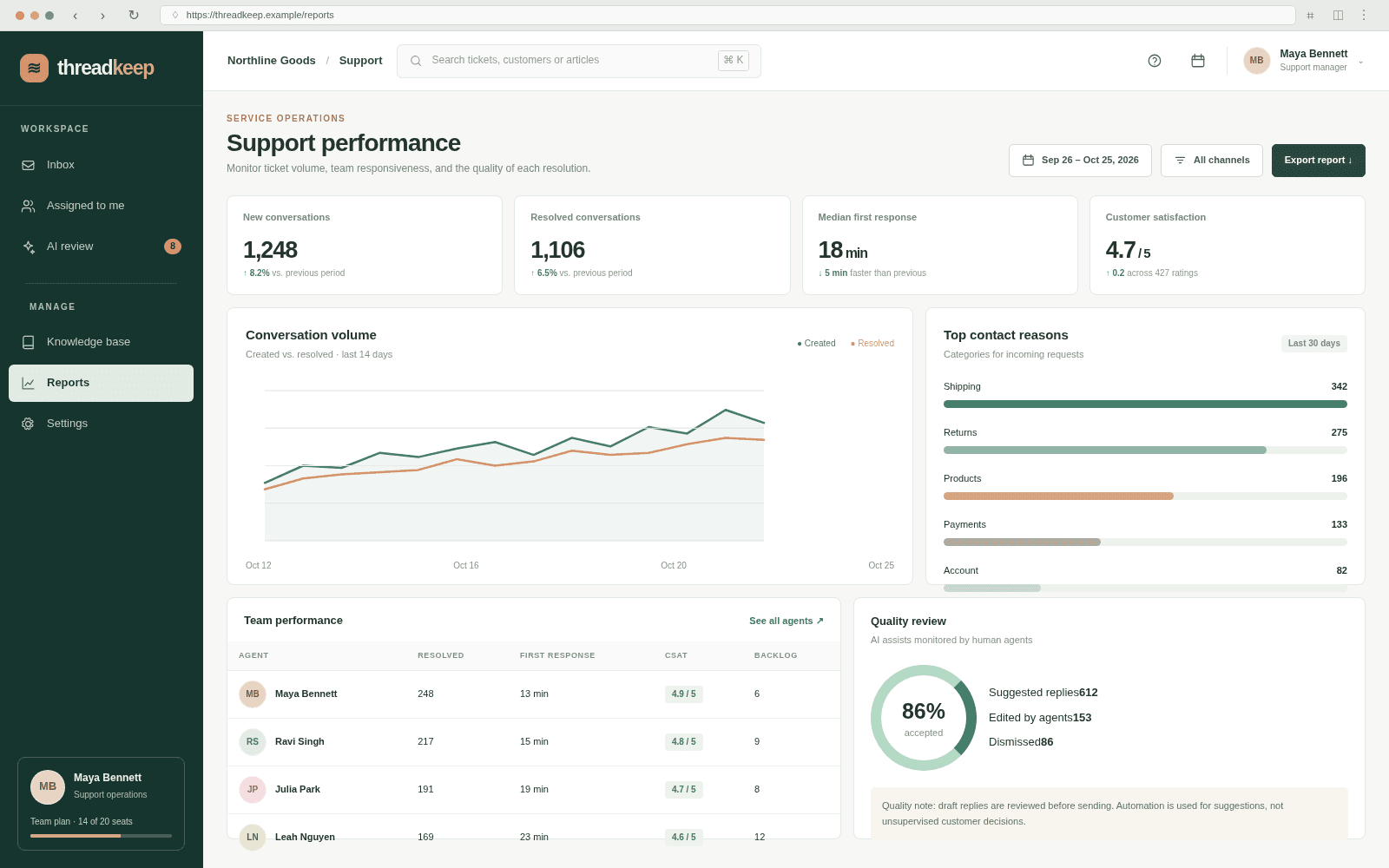Image resolution: width=1389 pixels, height=868 pixels.
Task: Open the Sep 26 – Oct 25 date range picker
Action: (x=1080, y=161)
